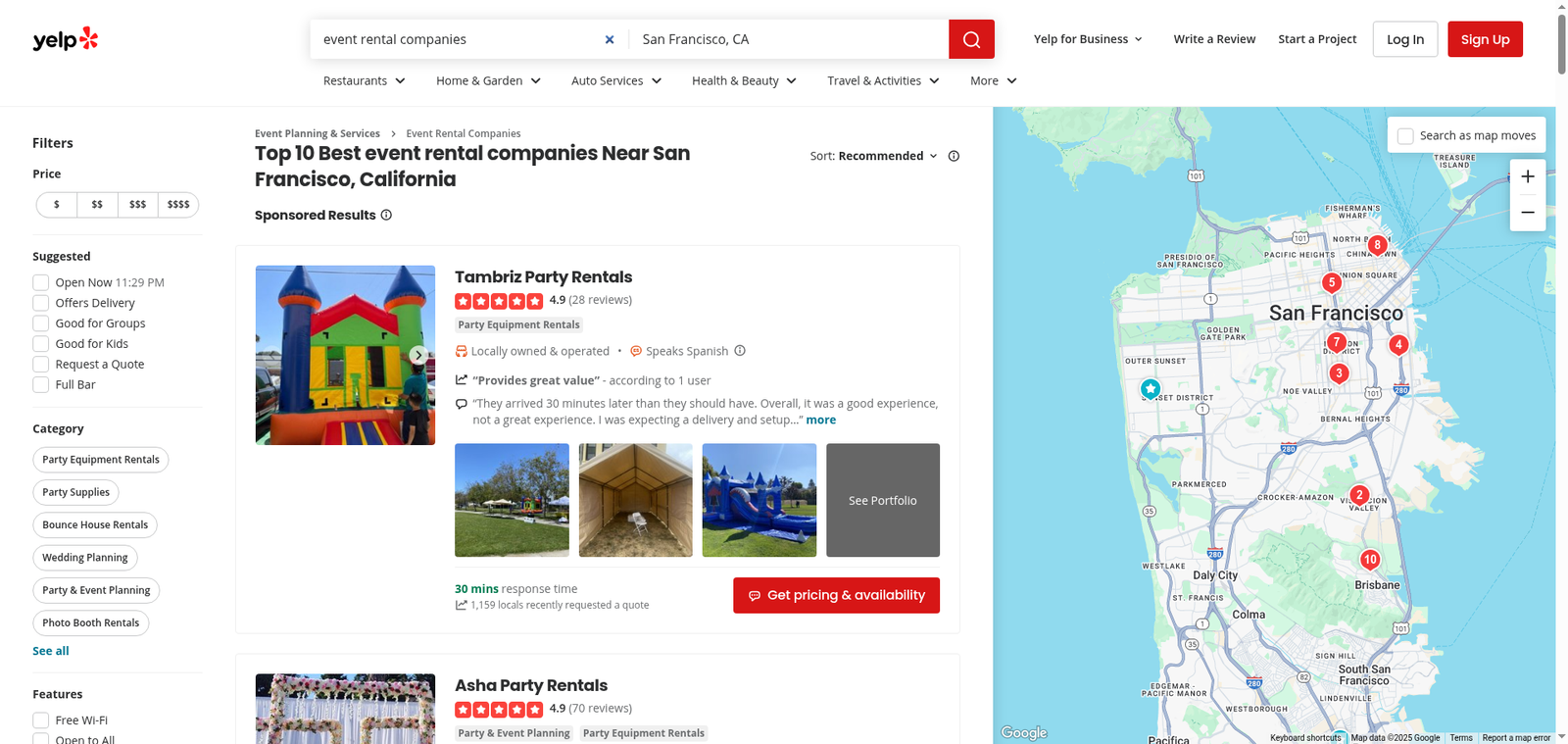The height and width of the screenshot is (744, 1568).
Task: Open Tambriz Party Rentals listing title
Action: (x=544, y=277)
